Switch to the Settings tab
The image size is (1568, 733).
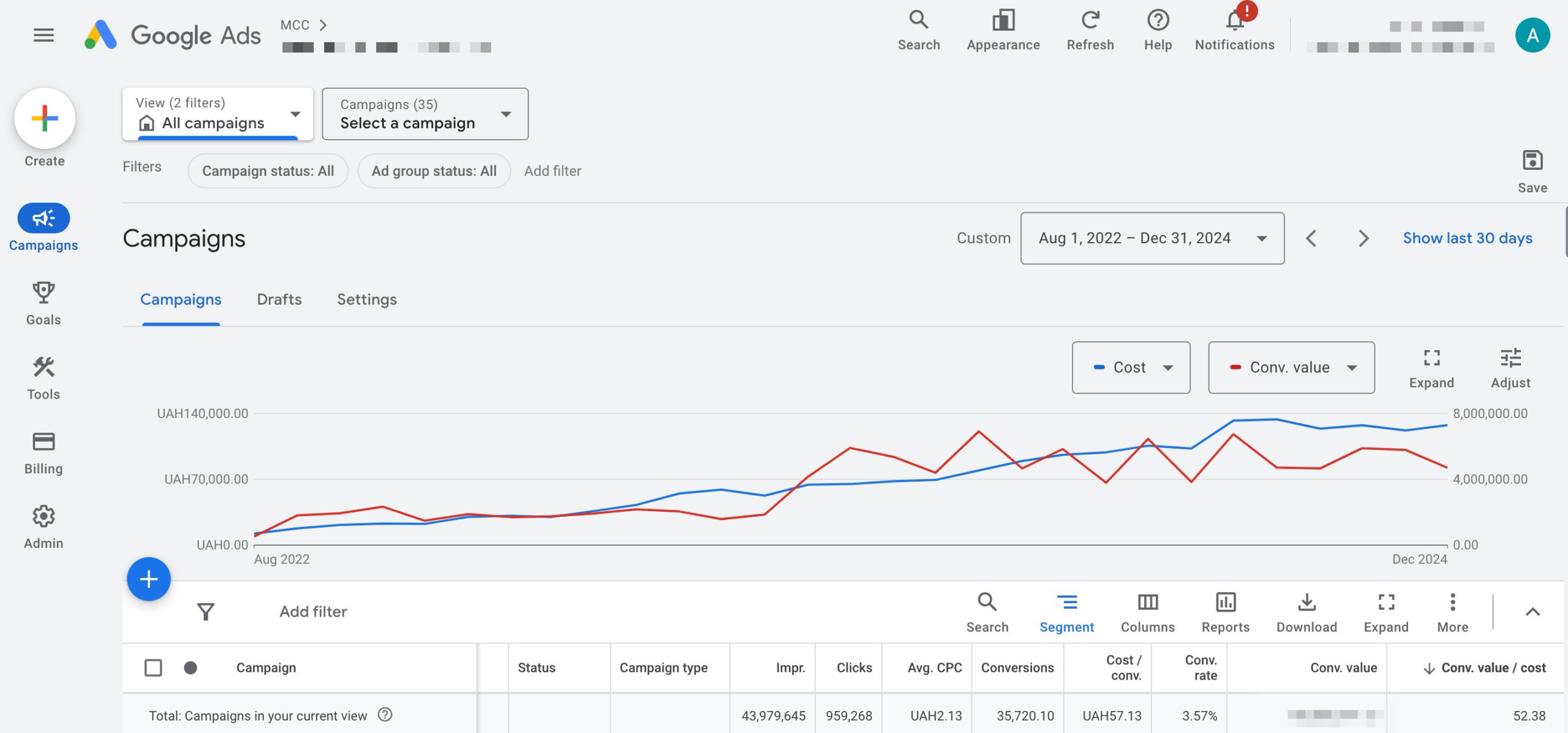tap(367, 300)
